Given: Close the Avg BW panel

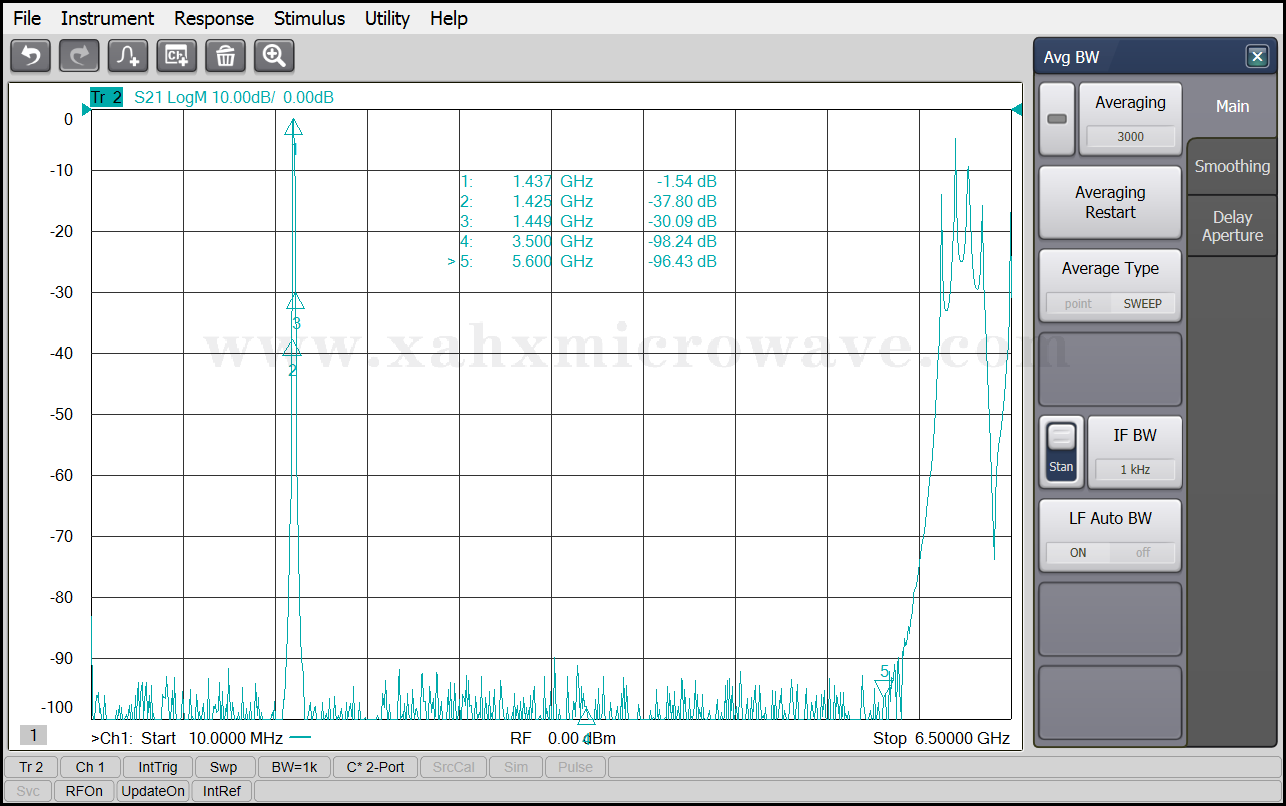Looking at the screenshot, I should tap(1257, 57).
